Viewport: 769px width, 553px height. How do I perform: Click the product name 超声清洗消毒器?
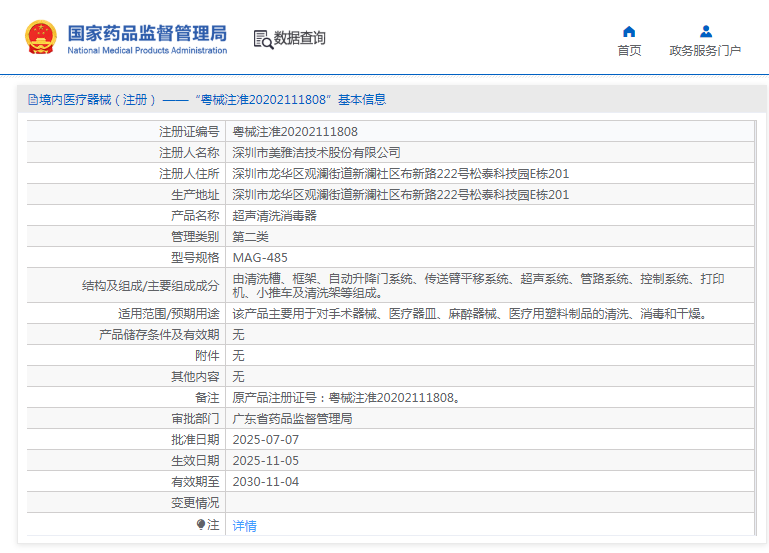(x=274, y=215)
